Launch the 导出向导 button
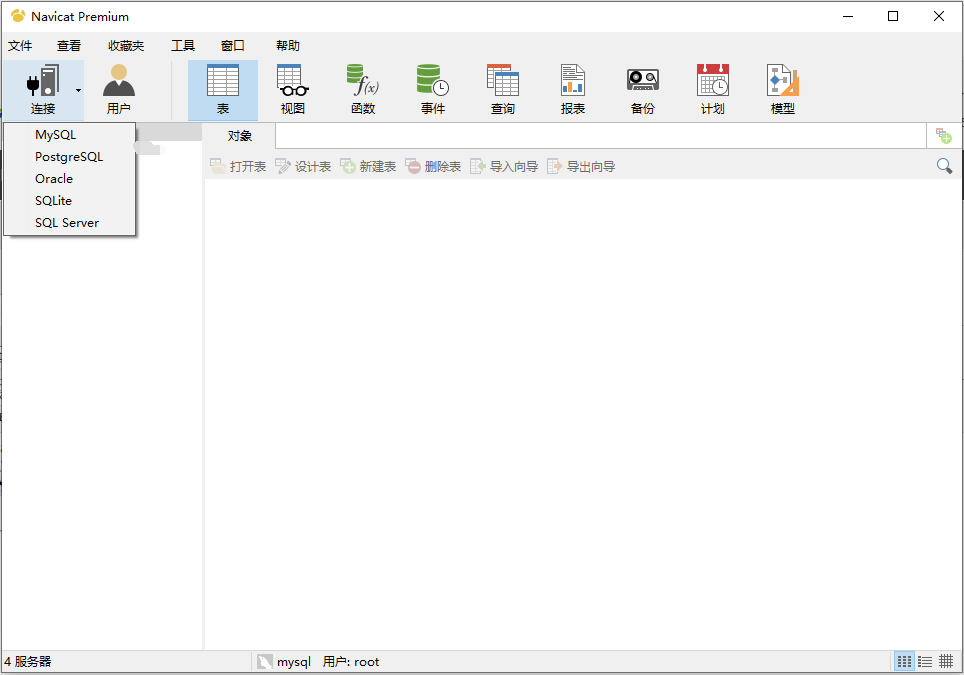This screenshot has height=675, width=964. [581, 167]
